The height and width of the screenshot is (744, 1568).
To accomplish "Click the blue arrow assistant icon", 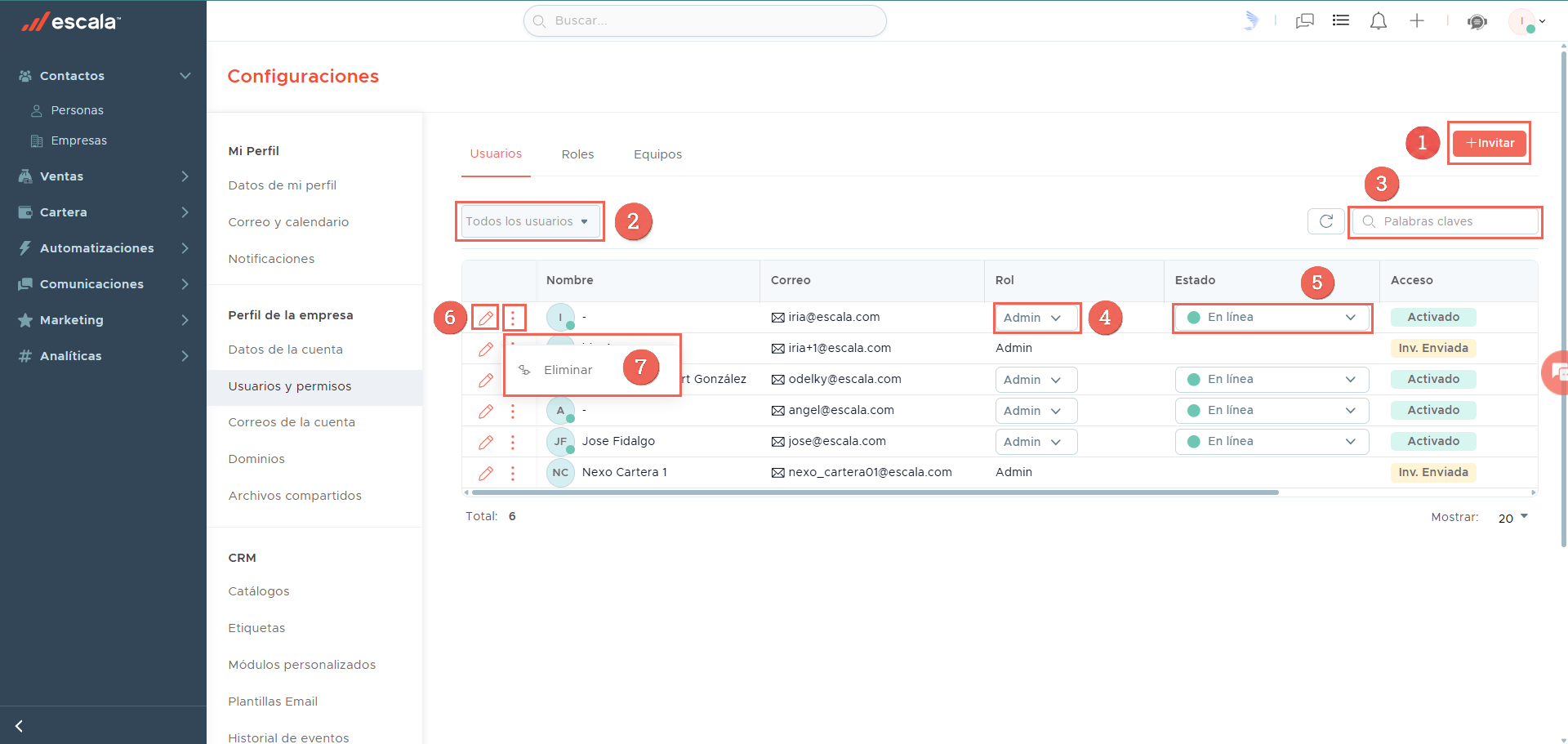I will (1251, 20).
